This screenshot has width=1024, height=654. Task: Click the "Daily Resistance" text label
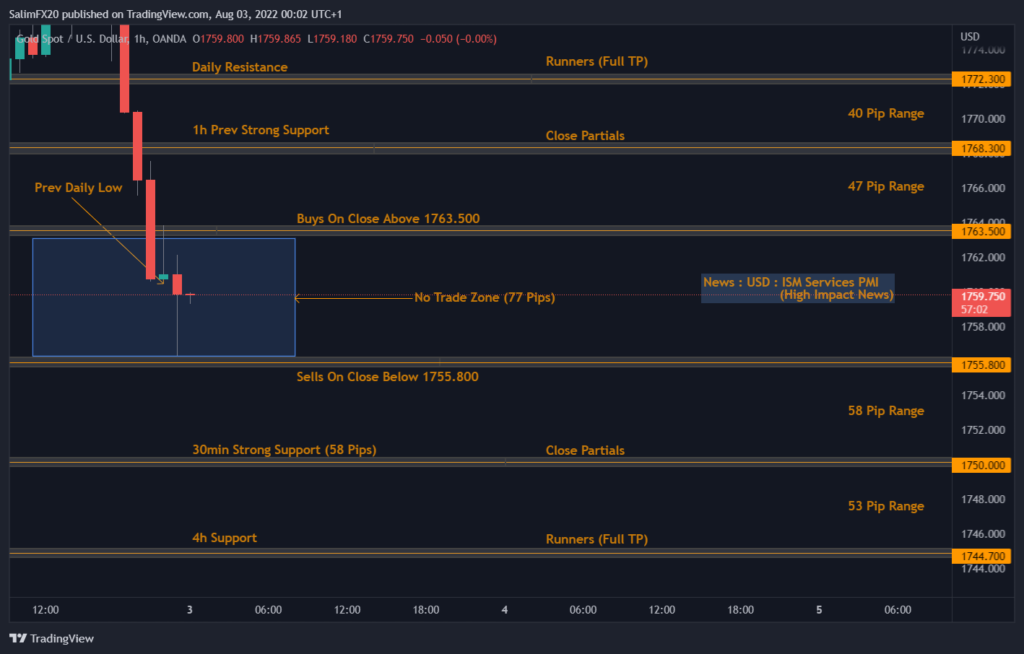pos(239,67)
